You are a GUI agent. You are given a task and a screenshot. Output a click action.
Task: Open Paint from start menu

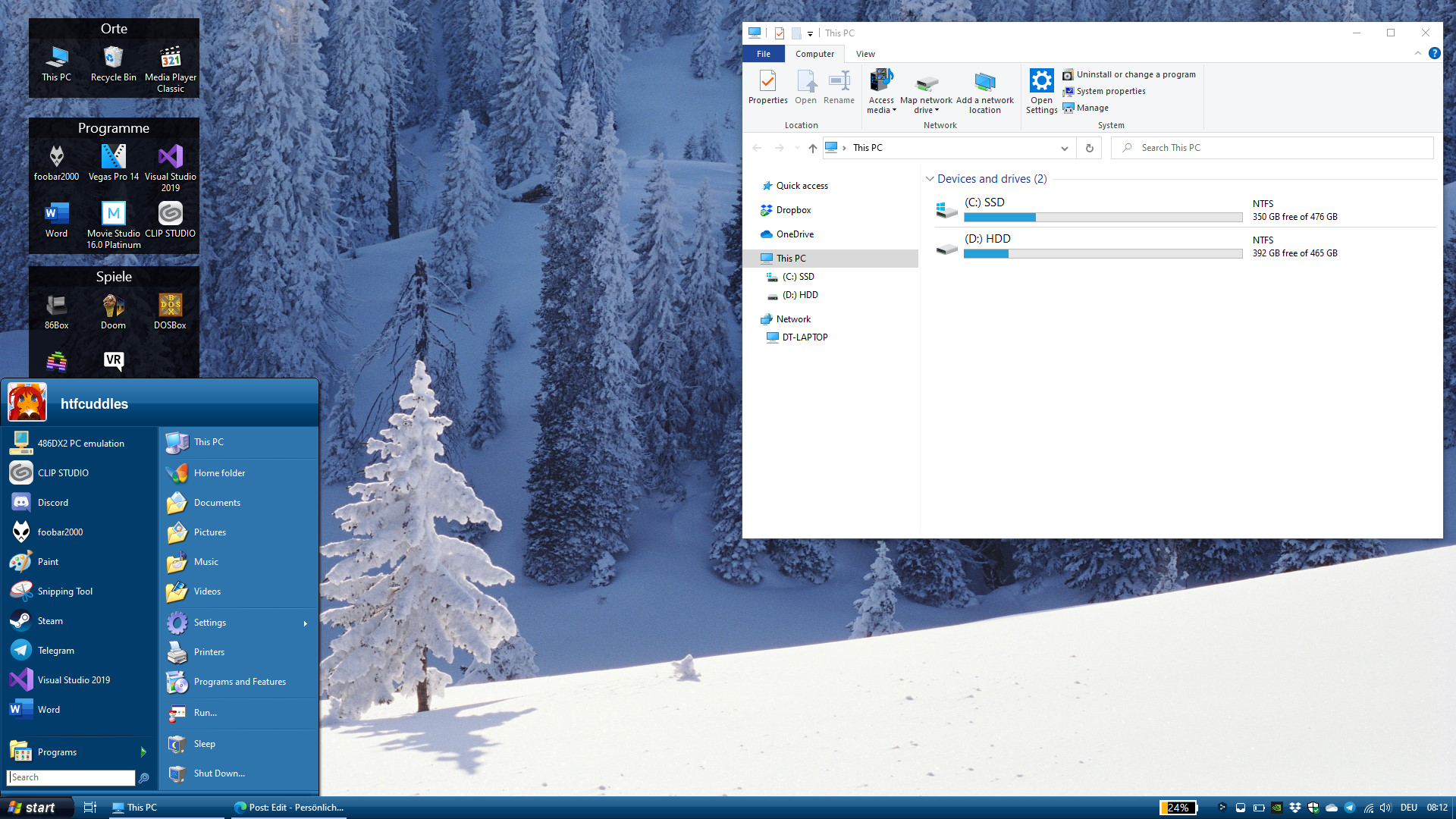click(80, 561)
